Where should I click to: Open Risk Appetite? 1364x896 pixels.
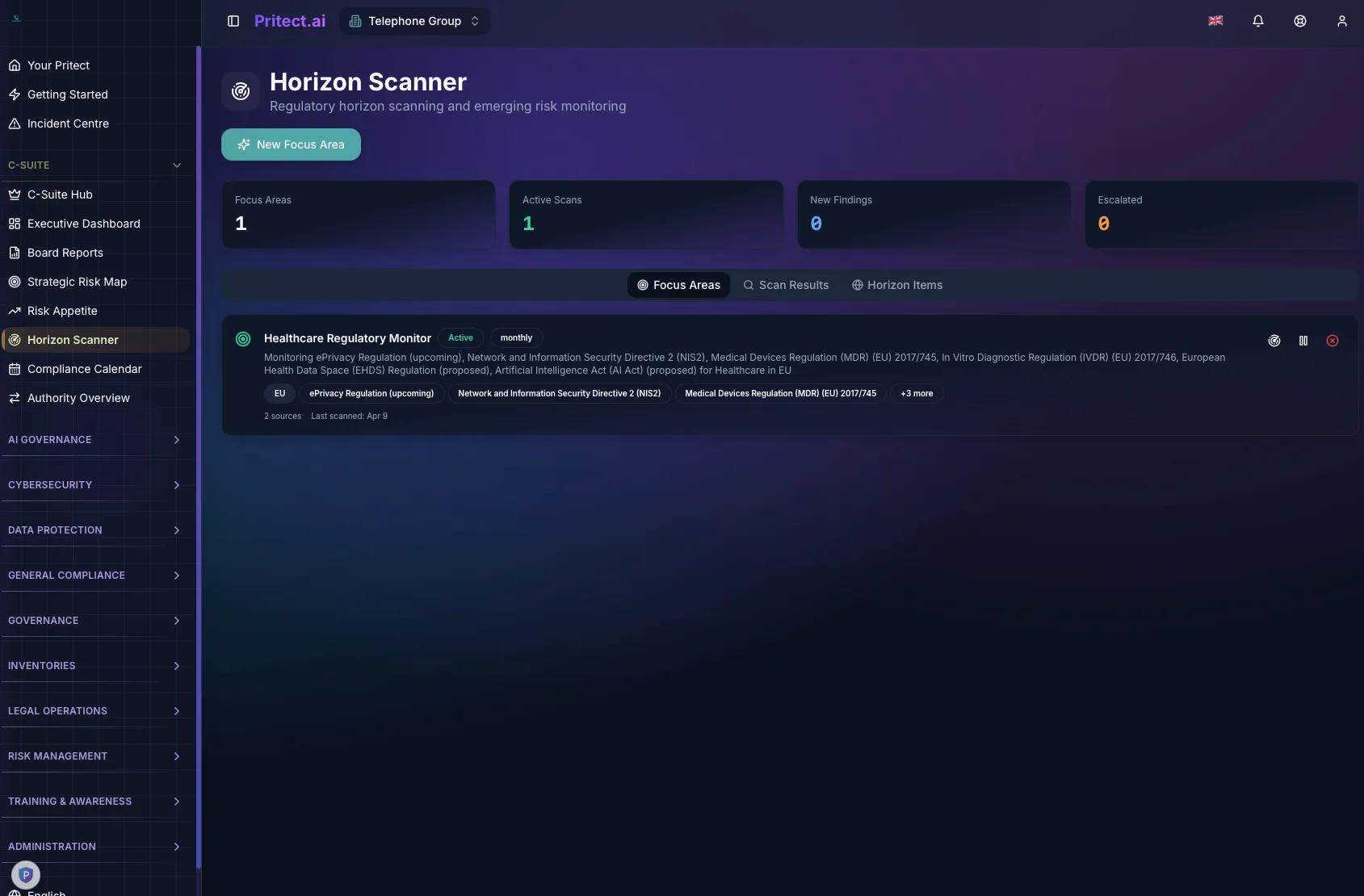click(x=95, y=311)
